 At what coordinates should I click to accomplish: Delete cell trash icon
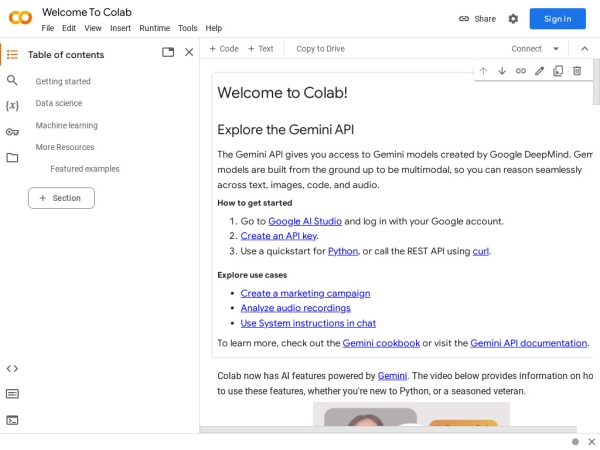click(577, 71)
